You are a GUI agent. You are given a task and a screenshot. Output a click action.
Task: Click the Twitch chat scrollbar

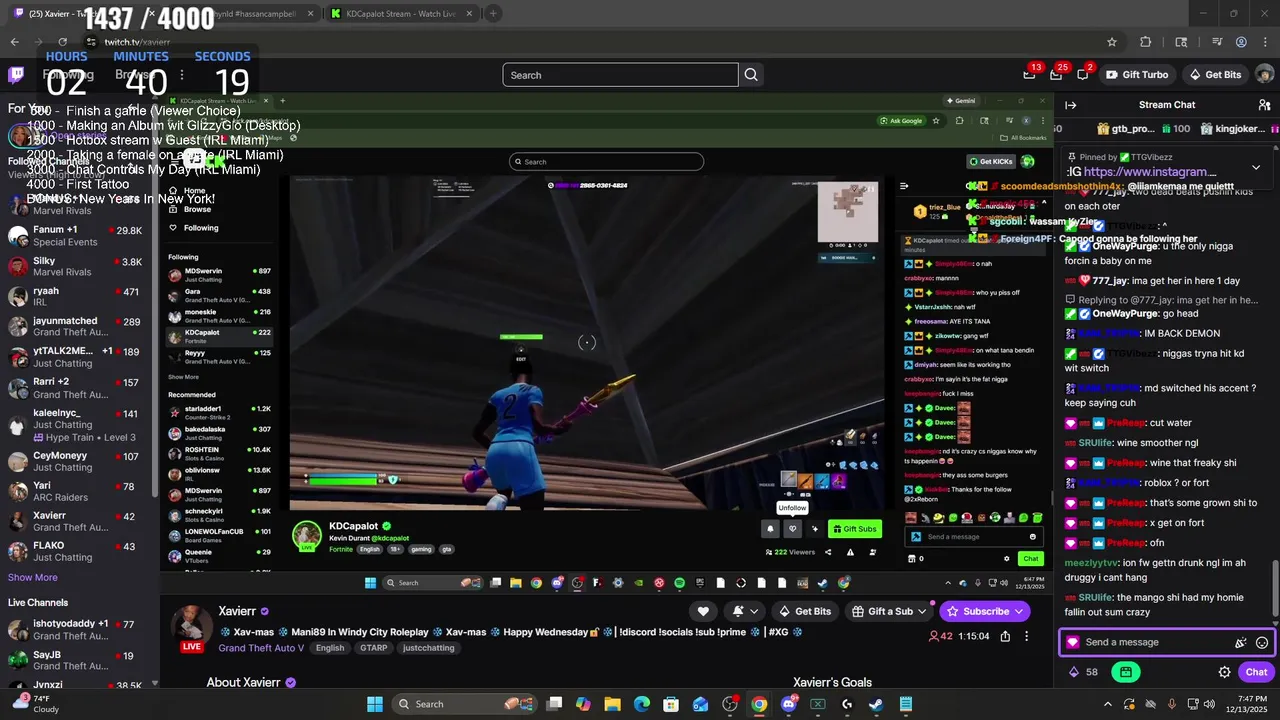(1275, 590)
